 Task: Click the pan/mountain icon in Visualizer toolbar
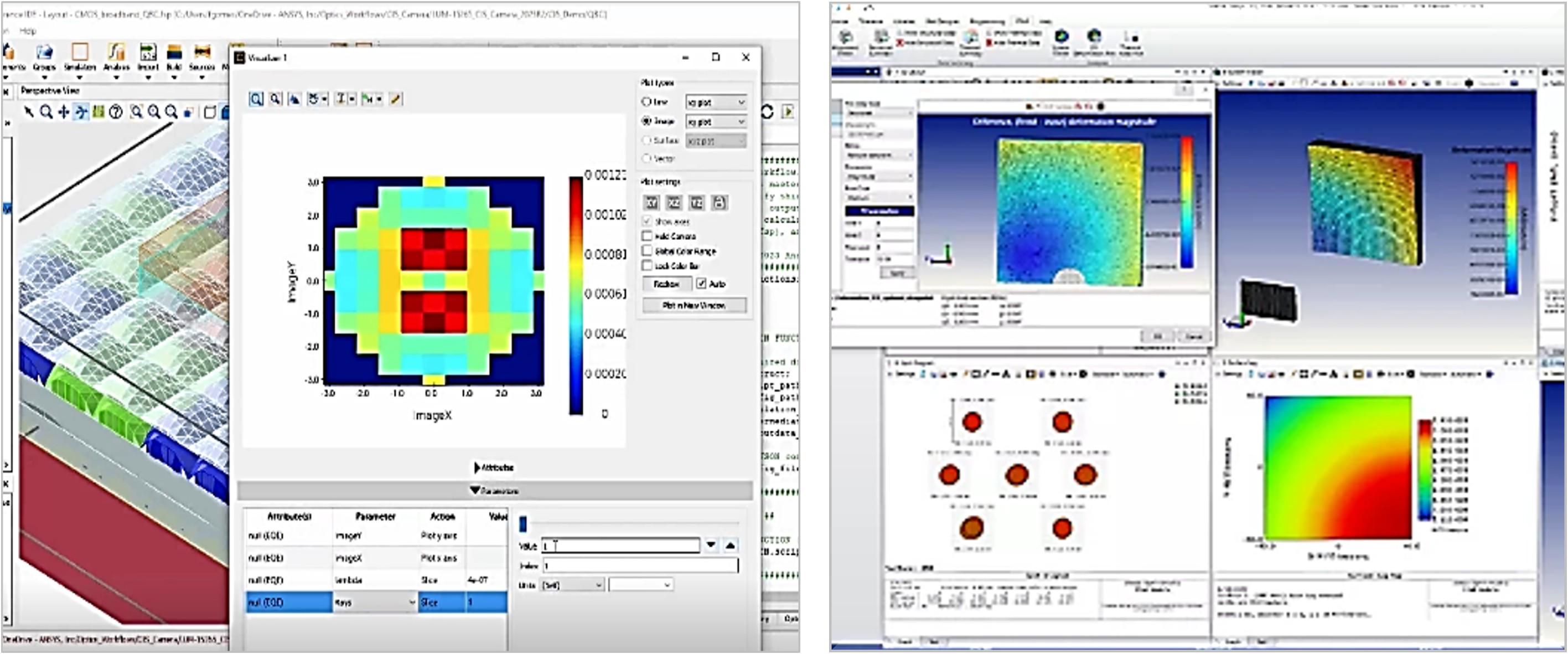[x=294, y=99]
